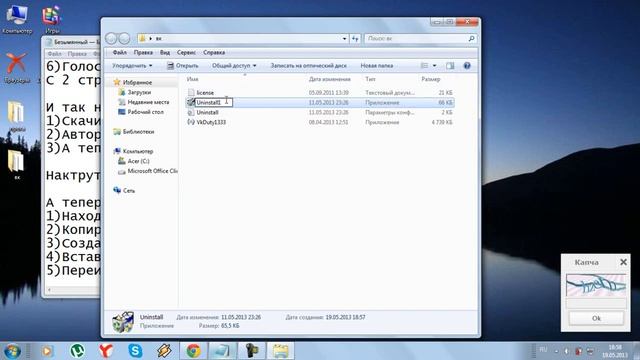Click the media player taskbar icon
640x360 pixels.
[x=47, y=351]
